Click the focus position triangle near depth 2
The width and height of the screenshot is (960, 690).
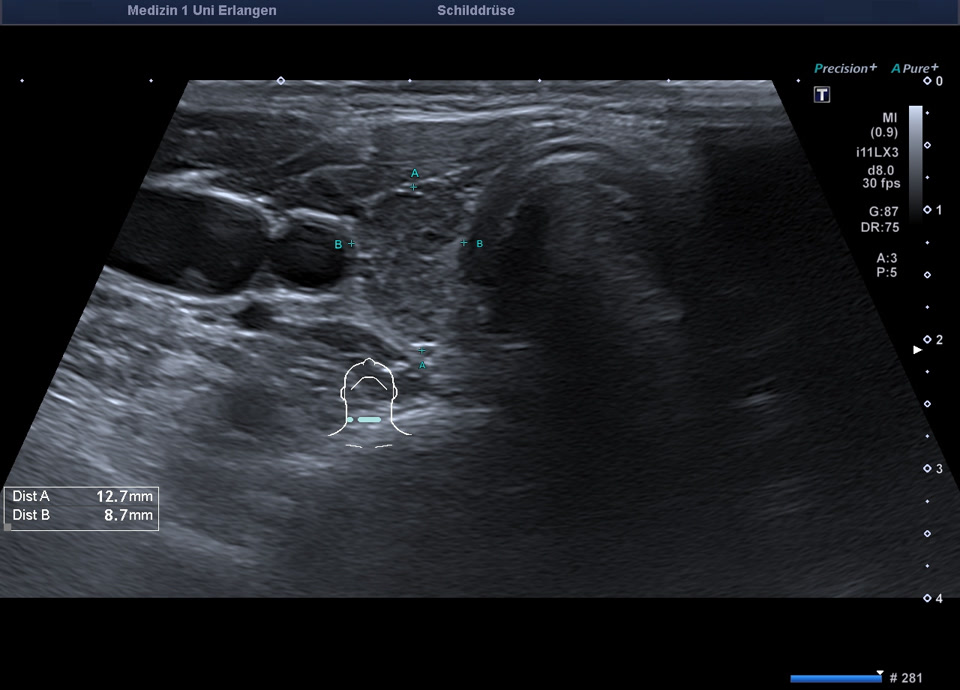point(917,349)
